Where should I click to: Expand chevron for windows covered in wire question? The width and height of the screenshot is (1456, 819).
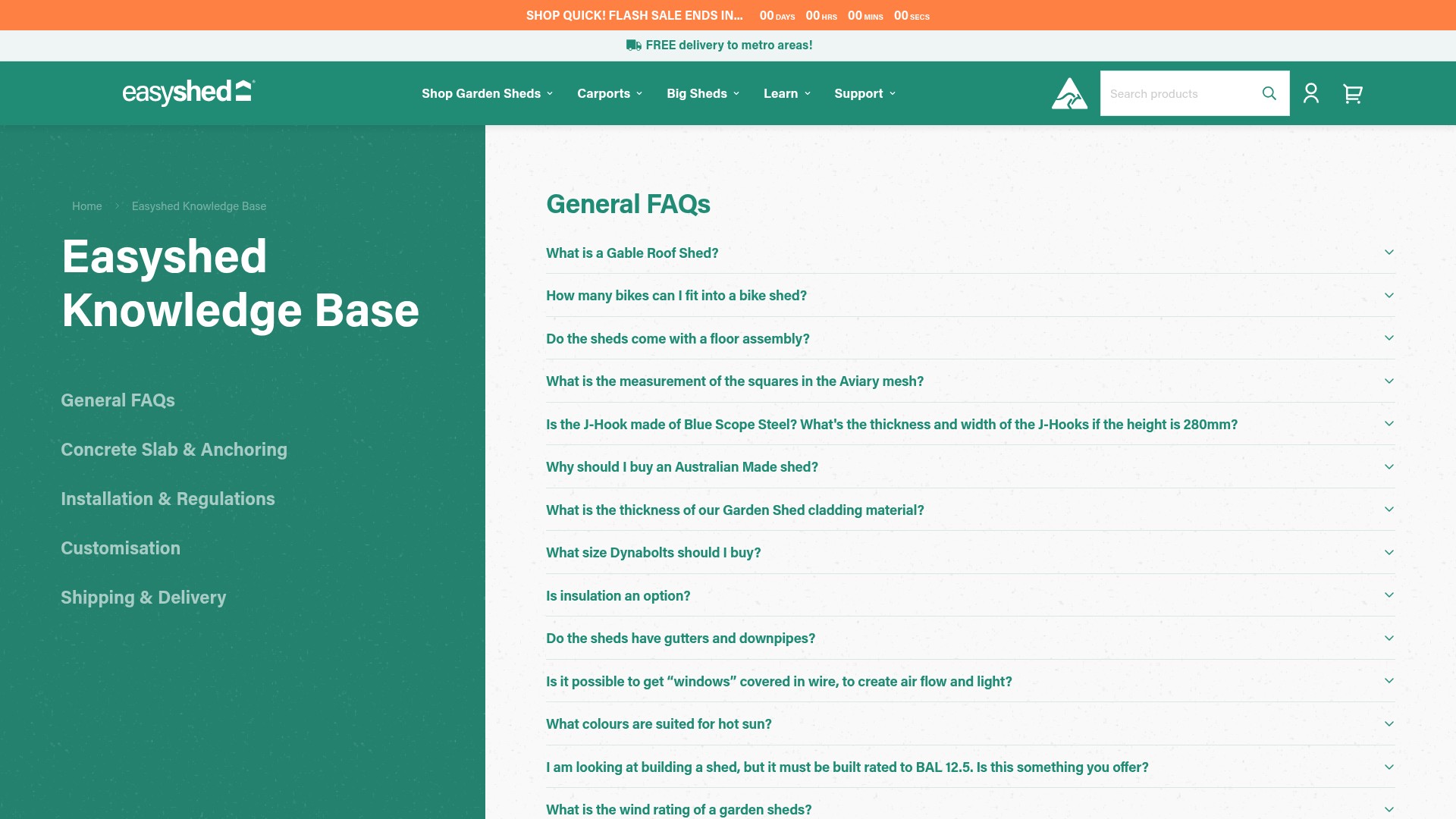(x=1389, y=681)
